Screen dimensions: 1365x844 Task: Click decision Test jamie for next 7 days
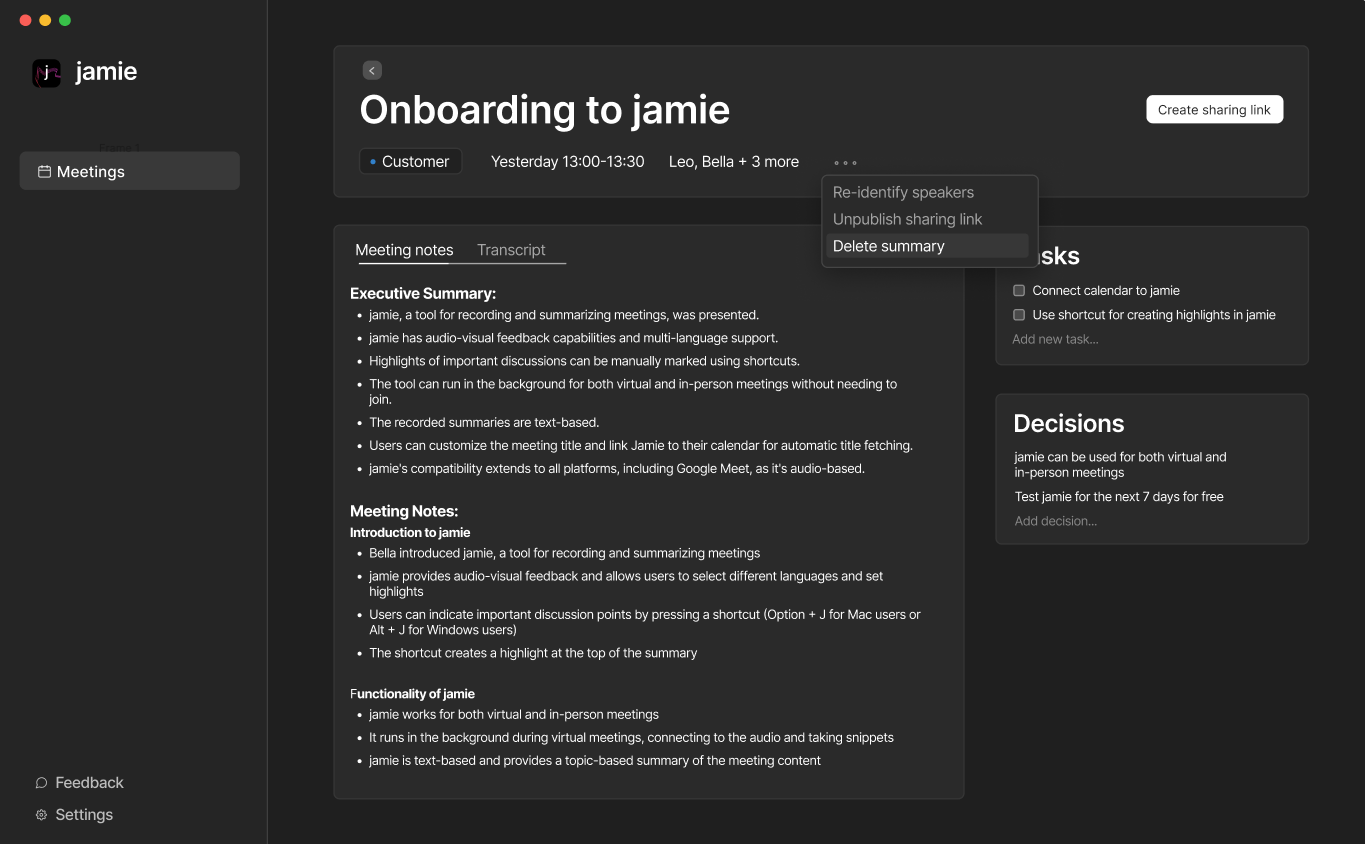click(x=1119, y=497)
